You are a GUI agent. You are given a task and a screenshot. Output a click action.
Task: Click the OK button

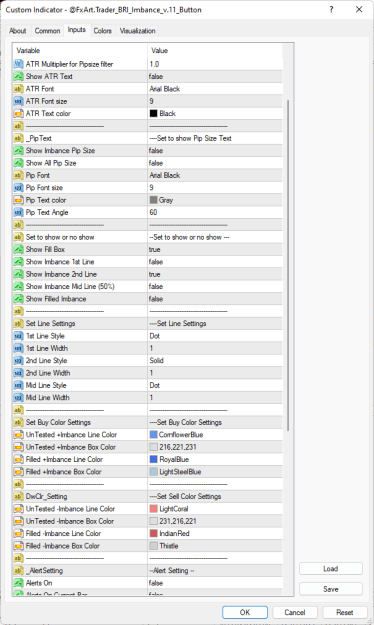click(x=245, y=612)
